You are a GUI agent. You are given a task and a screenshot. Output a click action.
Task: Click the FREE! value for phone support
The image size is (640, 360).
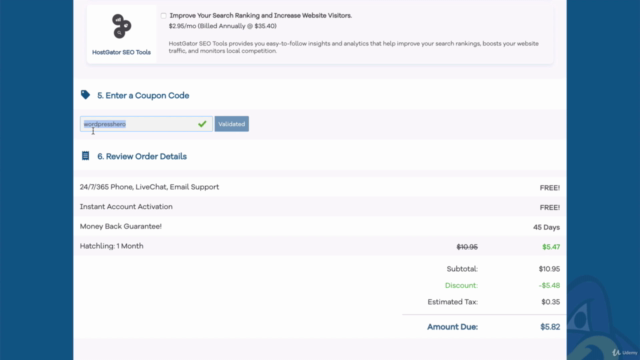549,188
